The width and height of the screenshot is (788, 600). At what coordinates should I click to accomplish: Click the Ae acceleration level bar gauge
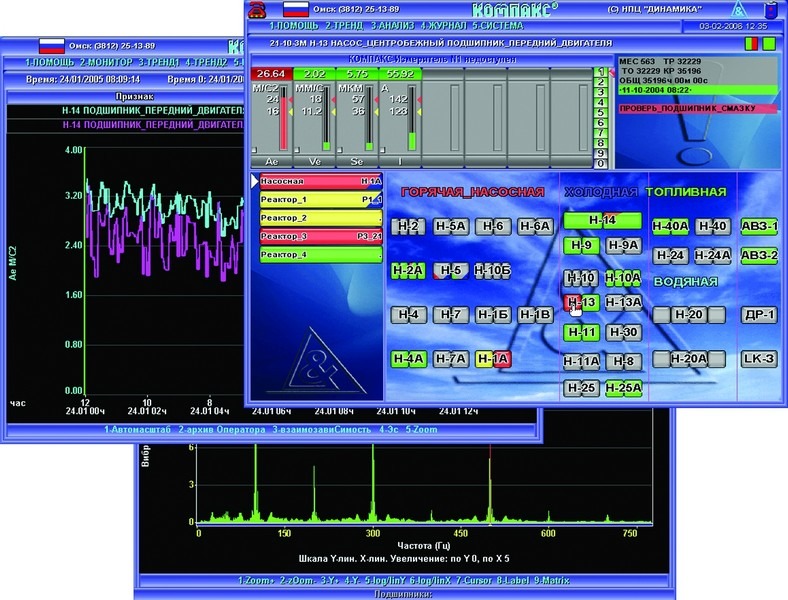pyautogui.click(x=283, y=118)
